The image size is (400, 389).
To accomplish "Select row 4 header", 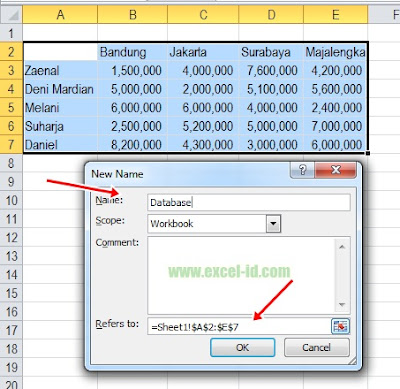I will (x=11, y=89).
